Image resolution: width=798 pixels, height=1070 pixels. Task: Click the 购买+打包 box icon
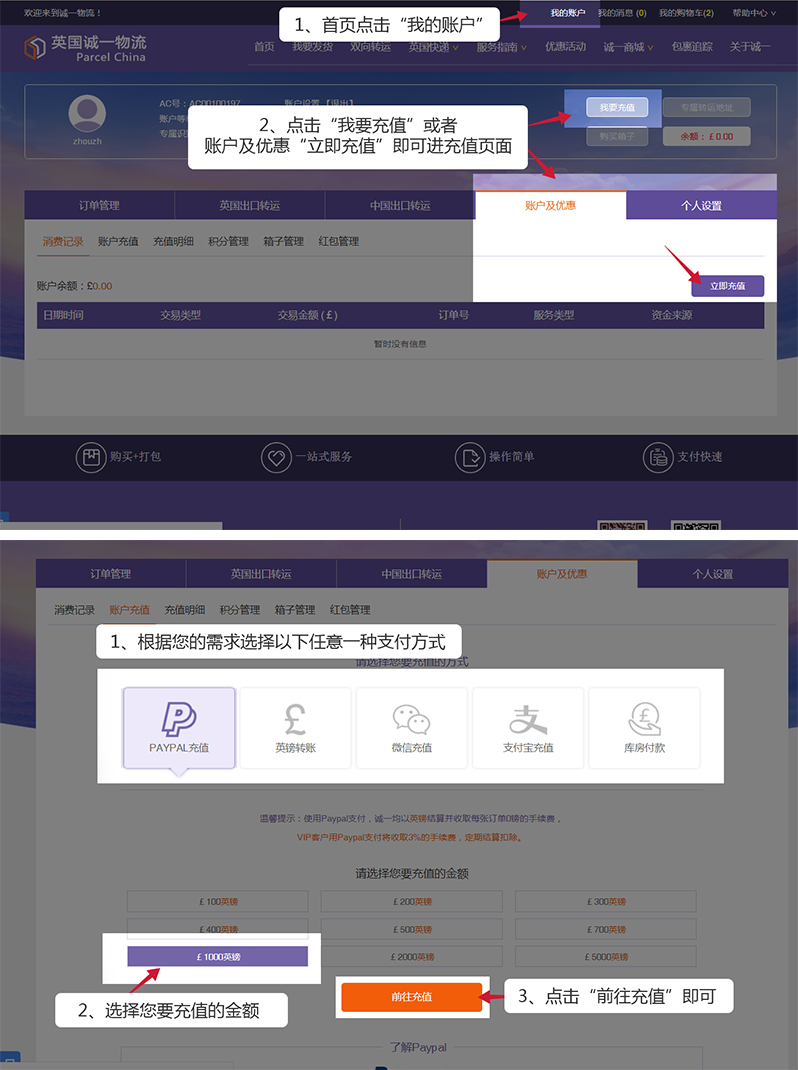91,457
